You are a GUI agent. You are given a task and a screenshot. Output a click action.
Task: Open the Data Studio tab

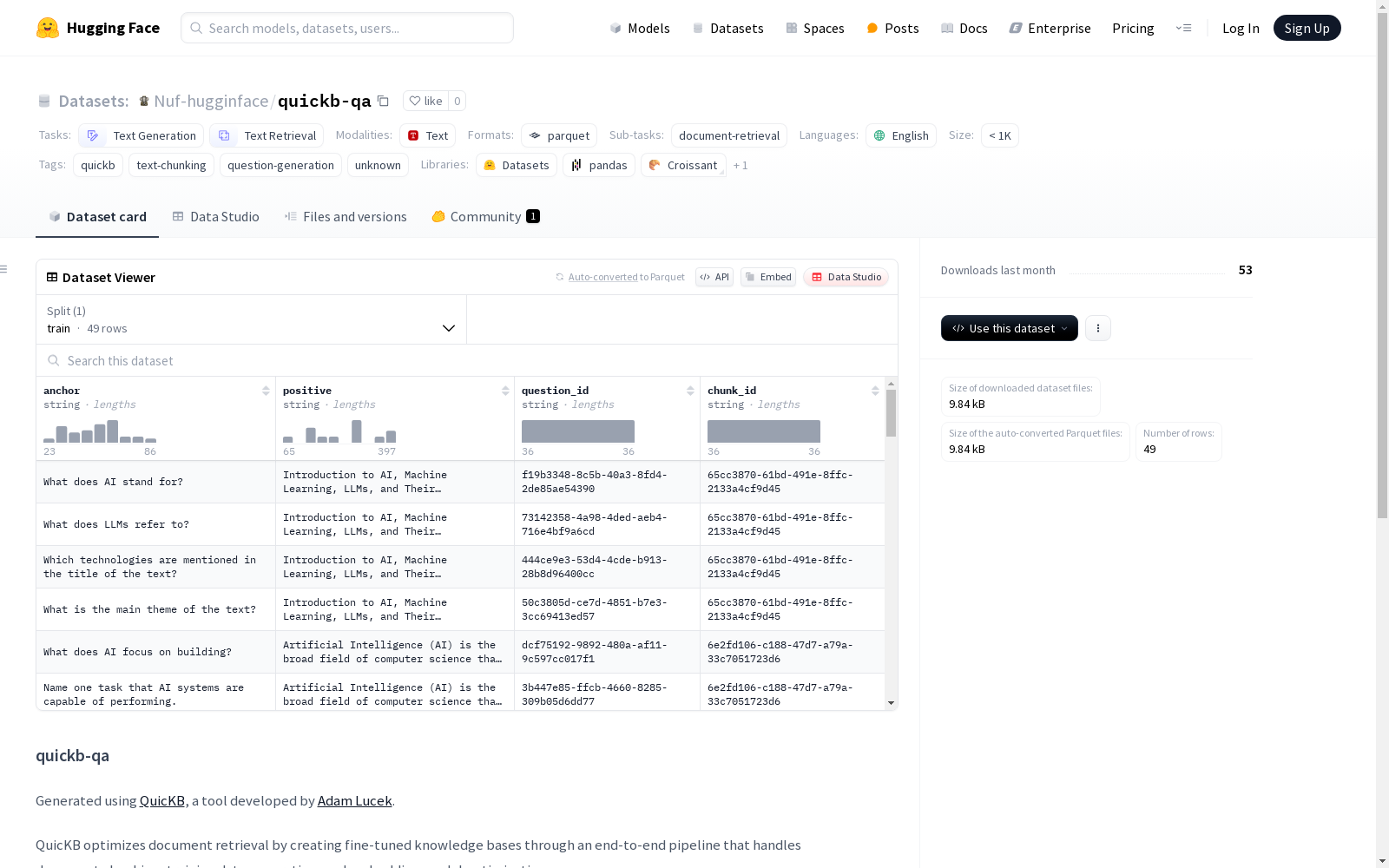pyautogui.click(x=216, y=217)
